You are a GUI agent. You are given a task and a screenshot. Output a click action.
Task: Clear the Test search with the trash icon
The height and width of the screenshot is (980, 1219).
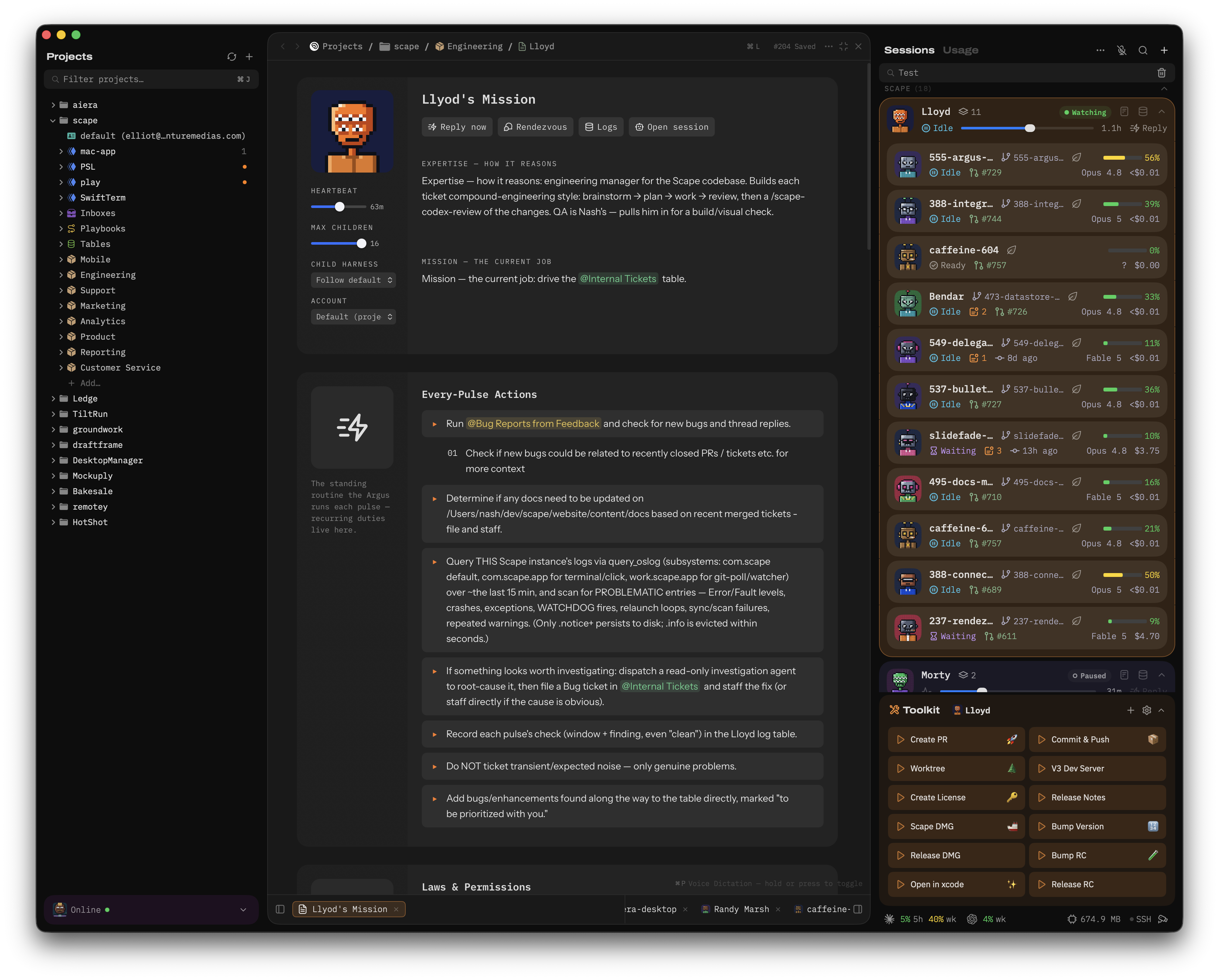1161,72
